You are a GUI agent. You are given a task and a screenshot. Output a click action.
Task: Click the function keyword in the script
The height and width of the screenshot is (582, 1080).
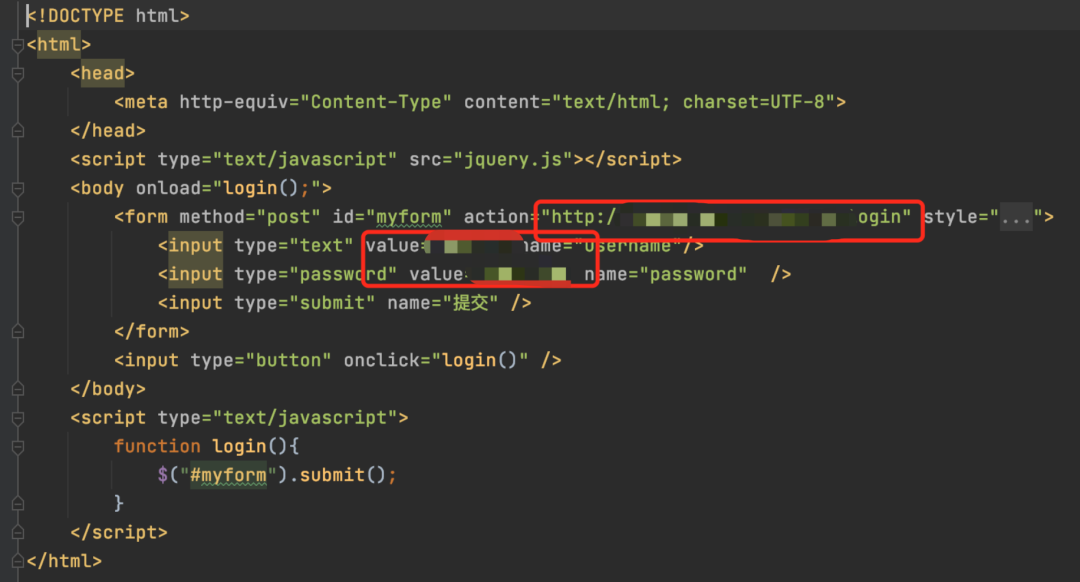(157, 447)
